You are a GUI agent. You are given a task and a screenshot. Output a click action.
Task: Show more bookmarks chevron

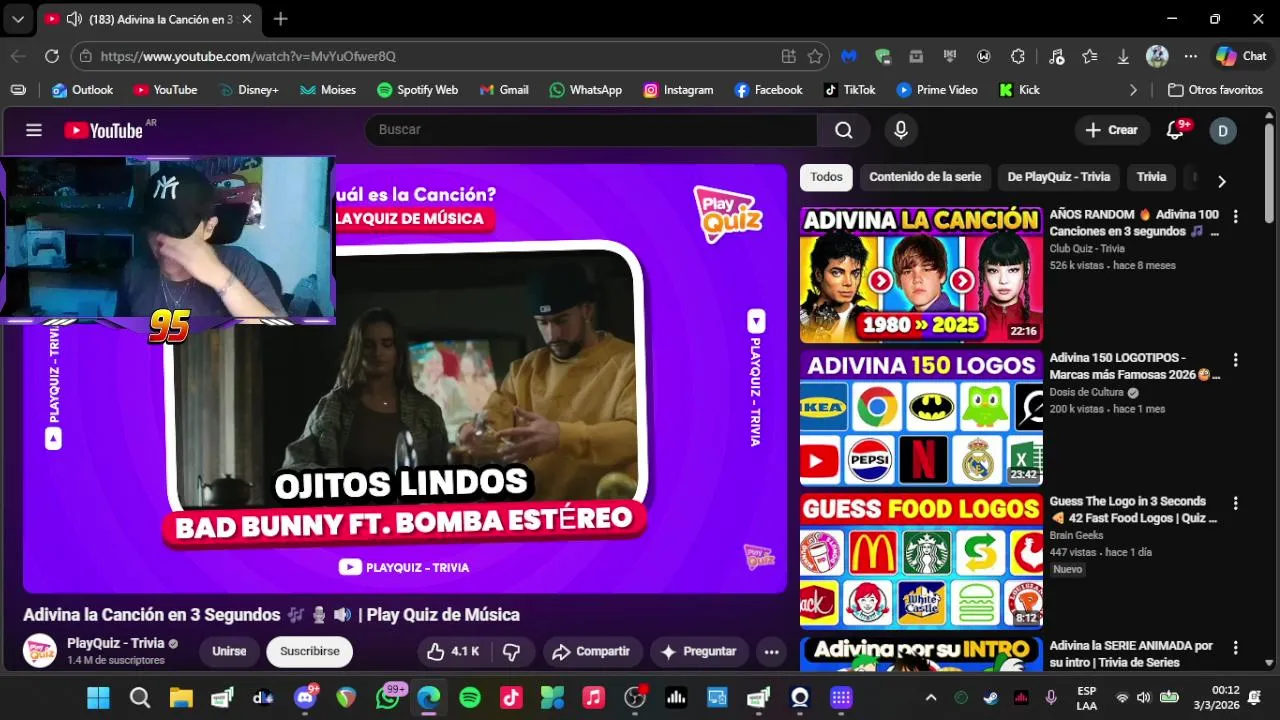pyautogui.click(x=1133, y=90)
